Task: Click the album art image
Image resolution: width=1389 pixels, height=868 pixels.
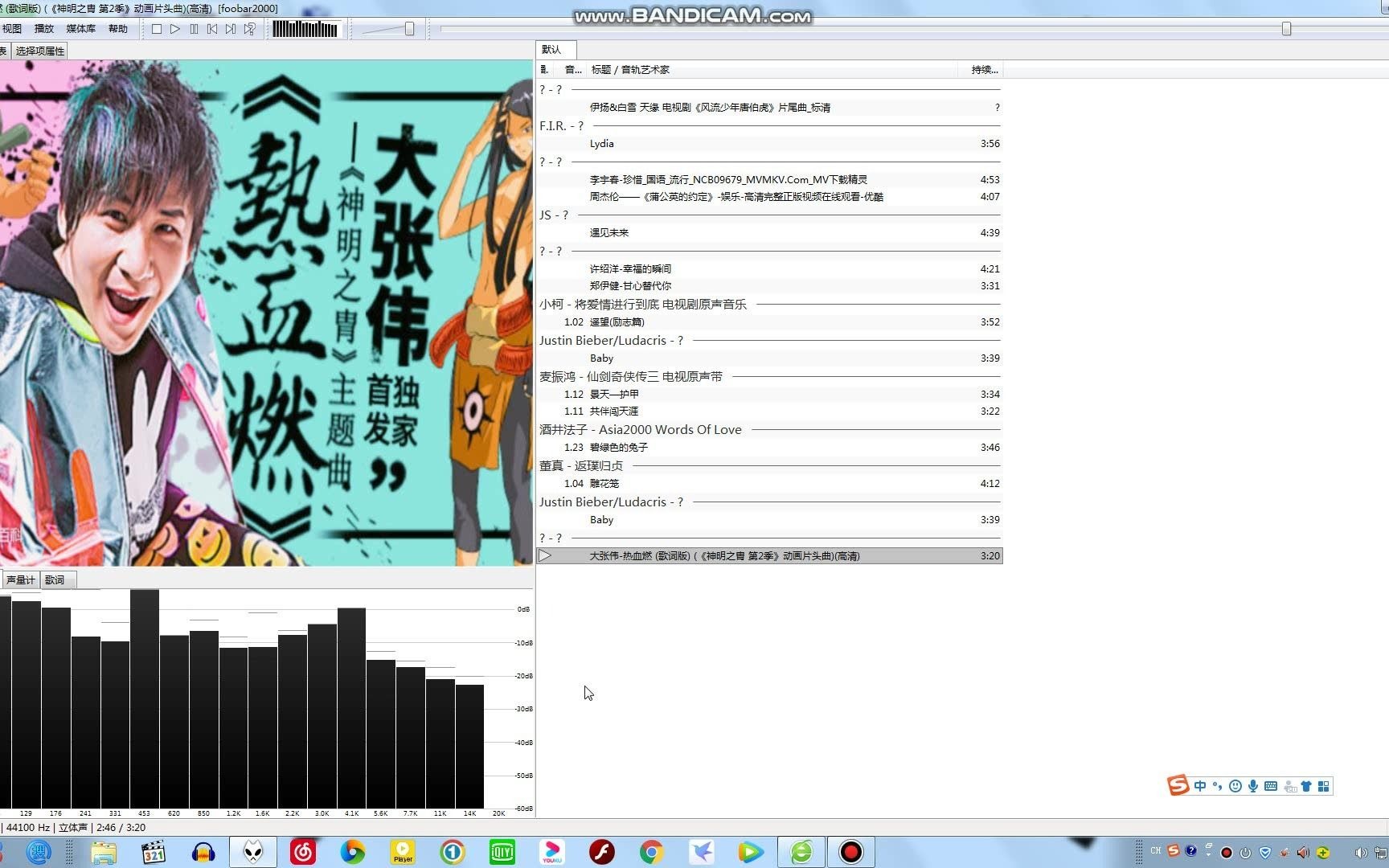Action: 265,313
